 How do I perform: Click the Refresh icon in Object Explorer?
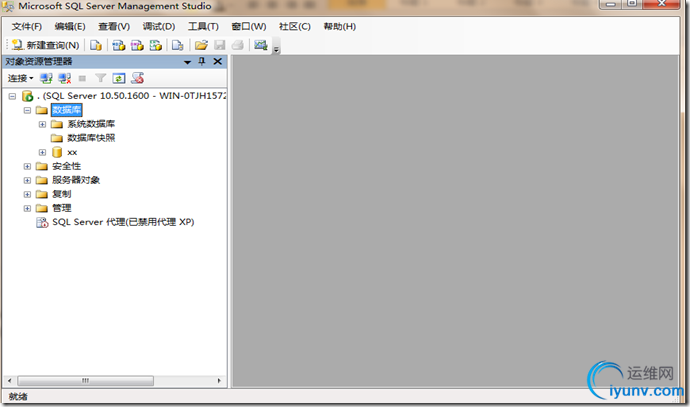[x=119, y=78]
